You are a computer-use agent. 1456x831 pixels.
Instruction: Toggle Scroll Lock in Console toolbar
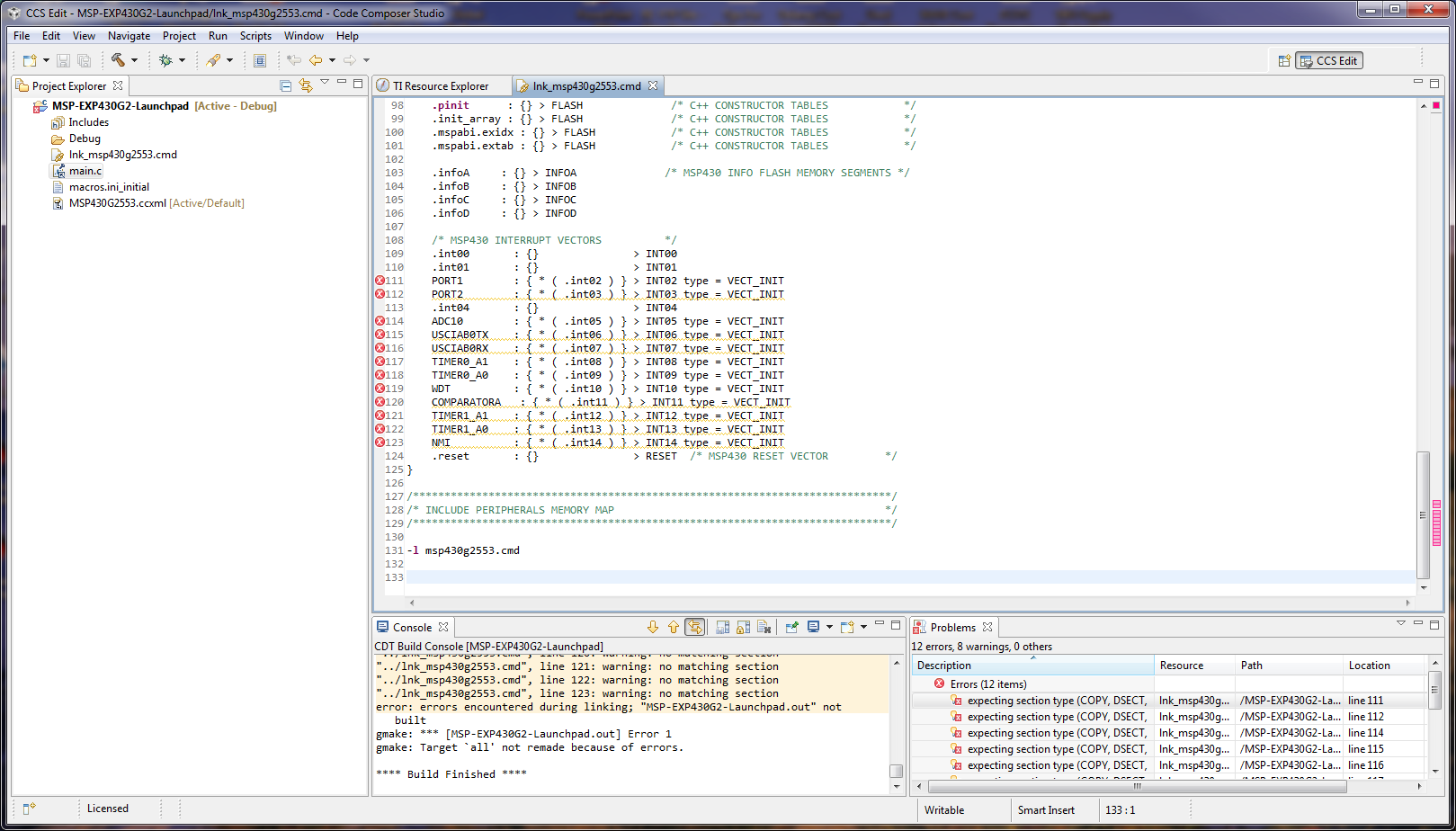pyautogui.click(x=743, y=627)
